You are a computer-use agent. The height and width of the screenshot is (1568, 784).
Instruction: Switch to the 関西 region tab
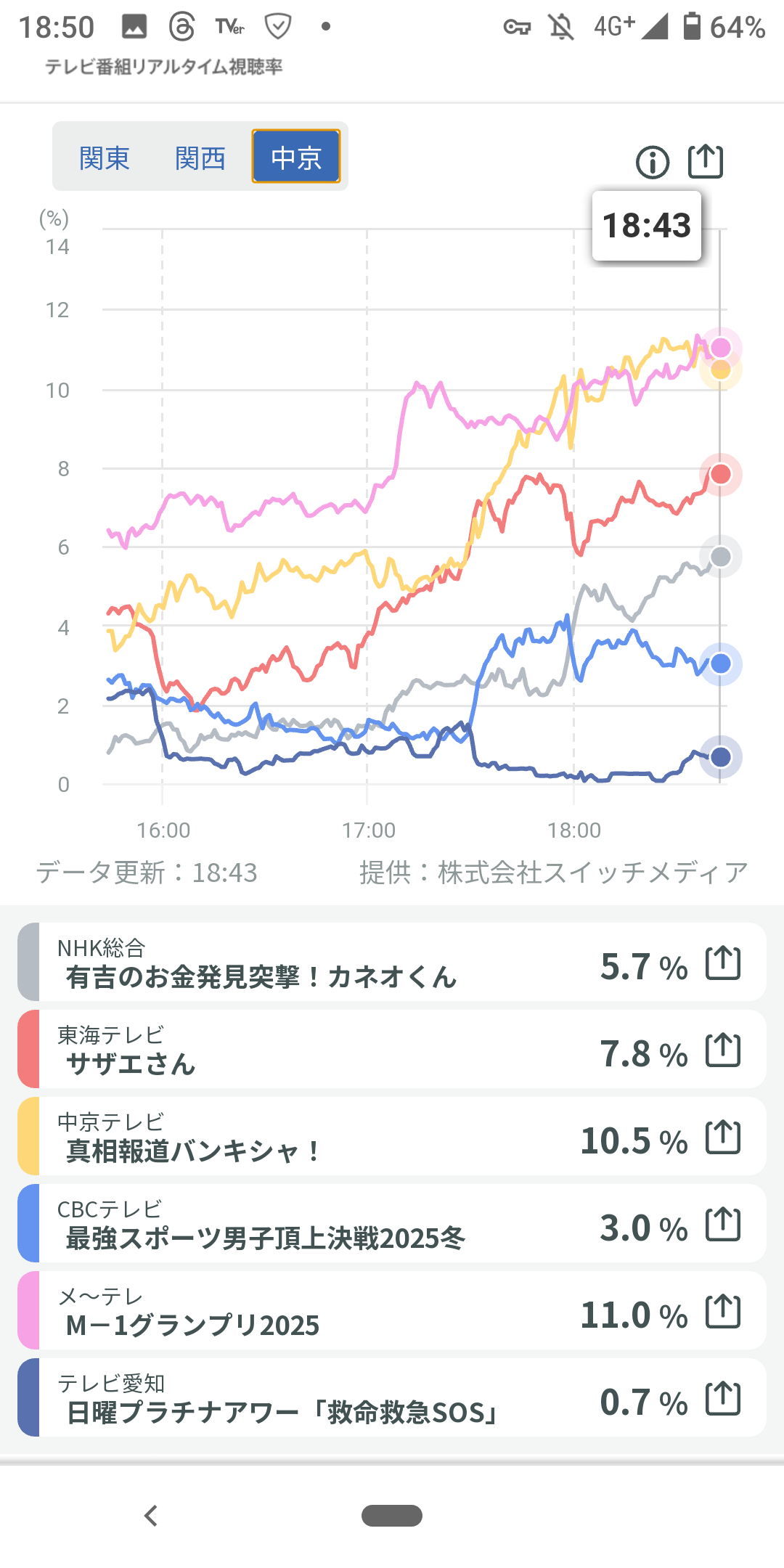point(200,158)
